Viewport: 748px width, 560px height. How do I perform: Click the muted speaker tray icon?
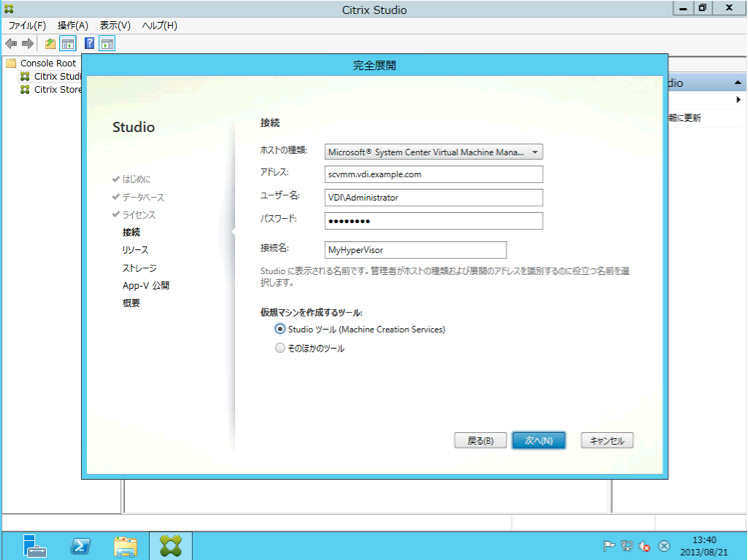pyautogui.click(x=645, y=546)
